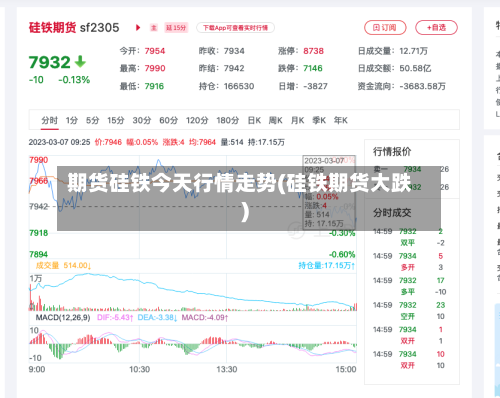
Task: Click the volume bar chart area
Action: 193,292
